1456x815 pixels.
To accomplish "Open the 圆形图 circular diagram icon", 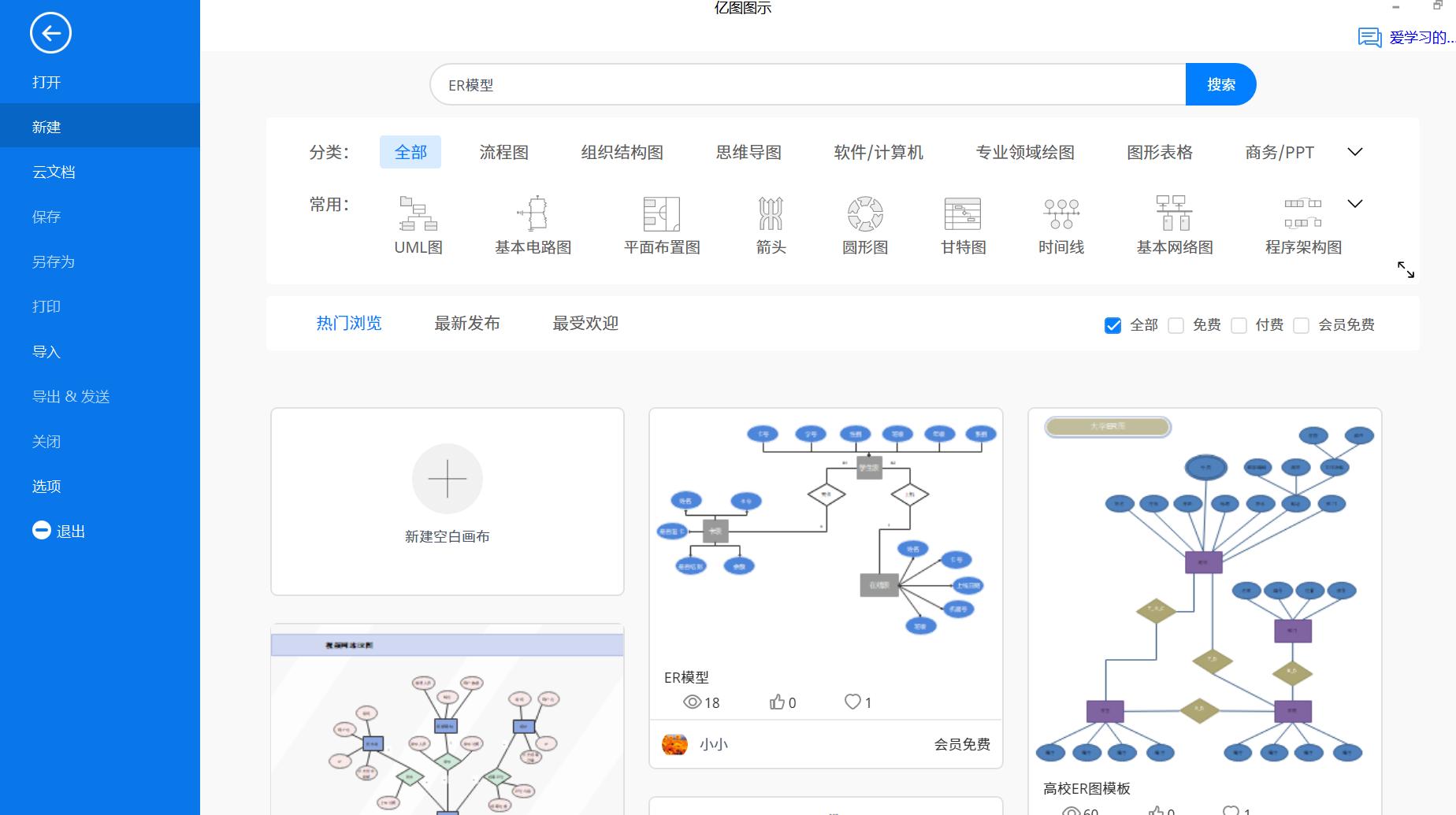I will (864, 224).
